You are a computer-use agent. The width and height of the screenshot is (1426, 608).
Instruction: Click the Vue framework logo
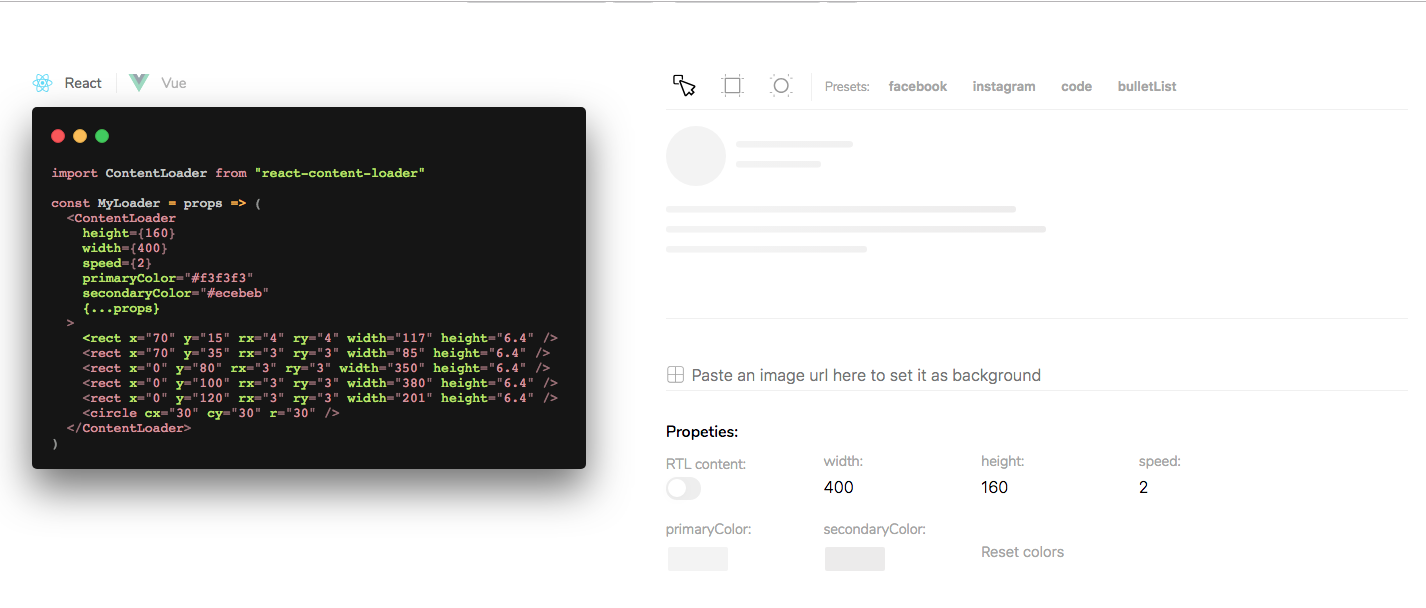(x=138, y=82)
